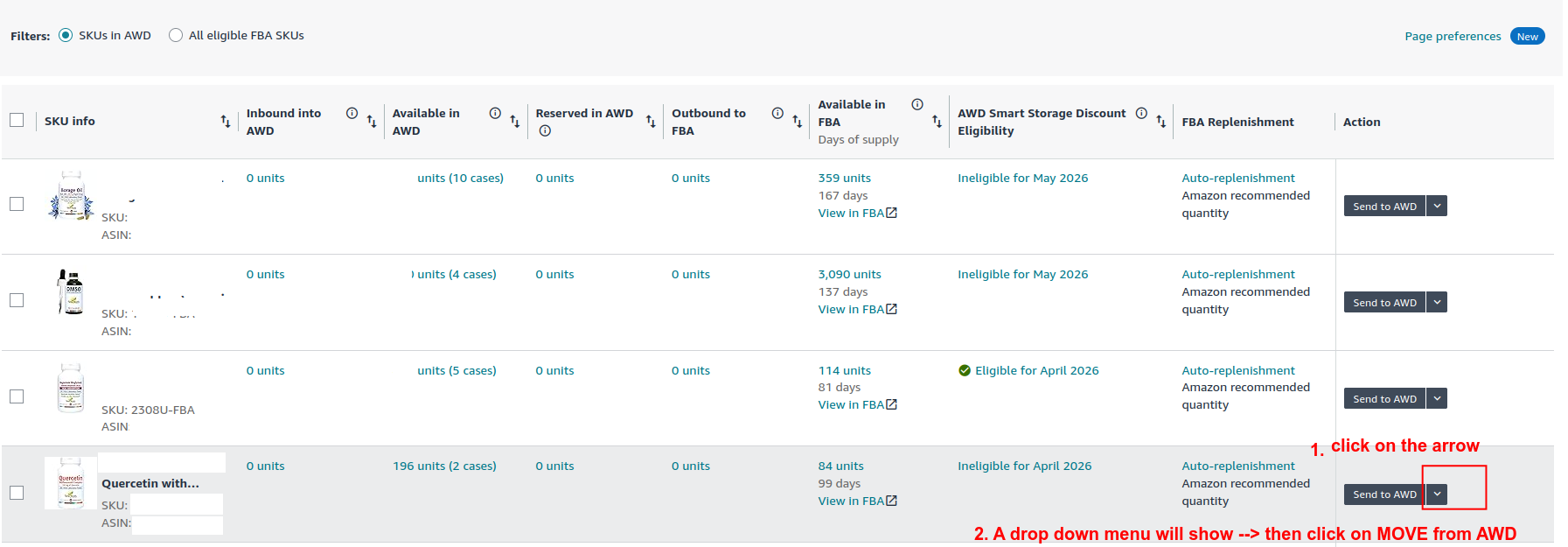
Task: Click Auto-replenishment link in the third row
Action: 1237,371
